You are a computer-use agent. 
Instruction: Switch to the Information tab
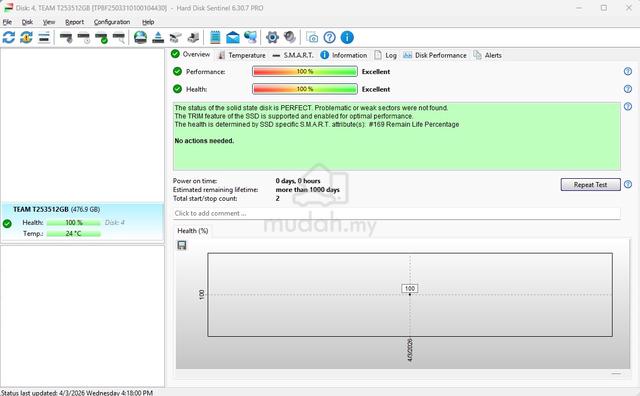[x=344, y=55]
